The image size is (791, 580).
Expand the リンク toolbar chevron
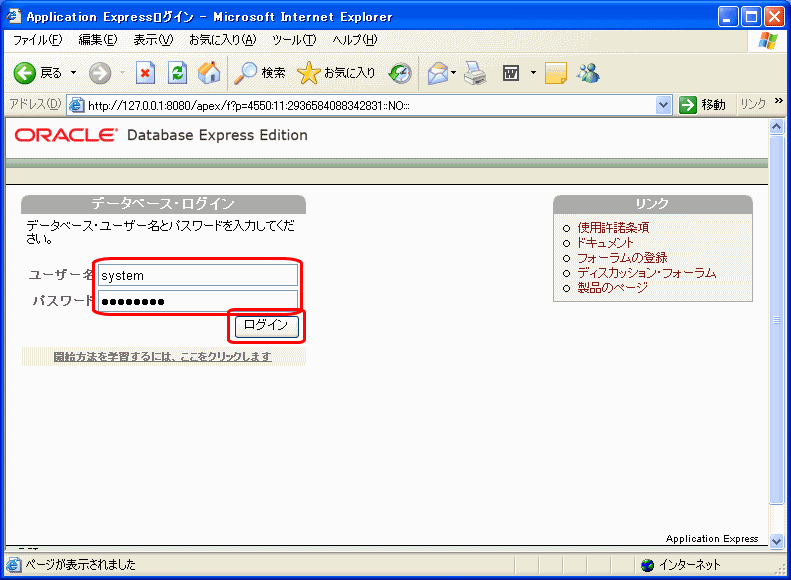point(778,101)
